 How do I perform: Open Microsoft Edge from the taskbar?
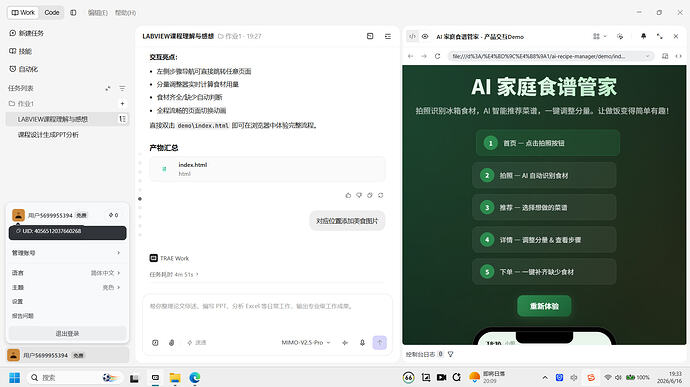point(195,378)
